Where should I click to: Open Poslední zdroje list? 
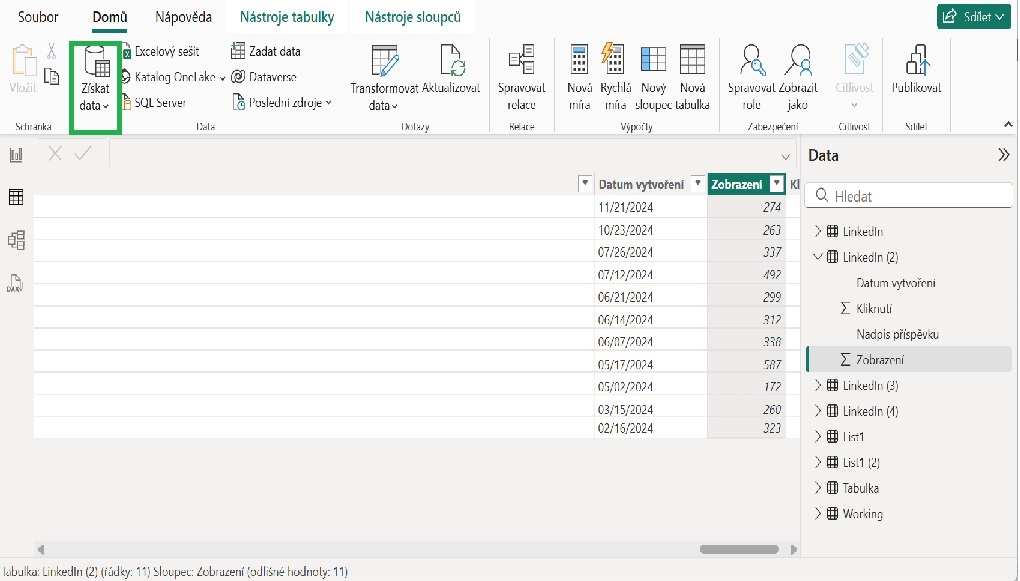282,103
